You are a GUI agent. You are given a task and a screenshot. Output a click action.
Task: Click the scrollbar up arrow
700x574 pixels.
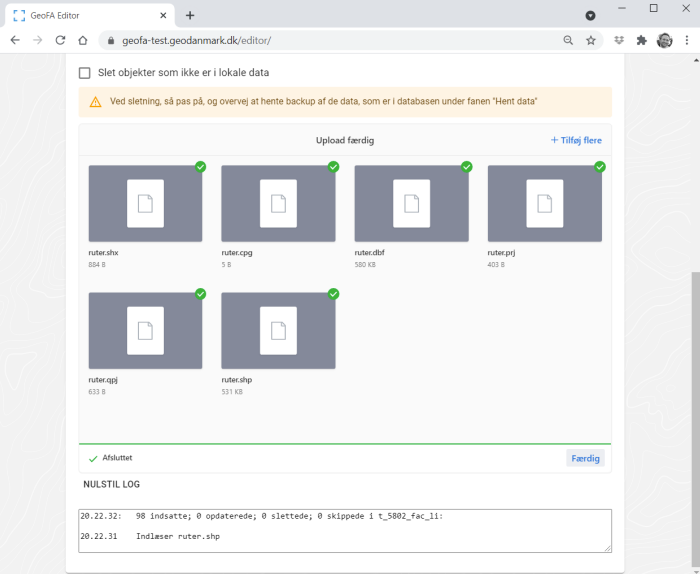pyautogui.click(x=696, y=60)
